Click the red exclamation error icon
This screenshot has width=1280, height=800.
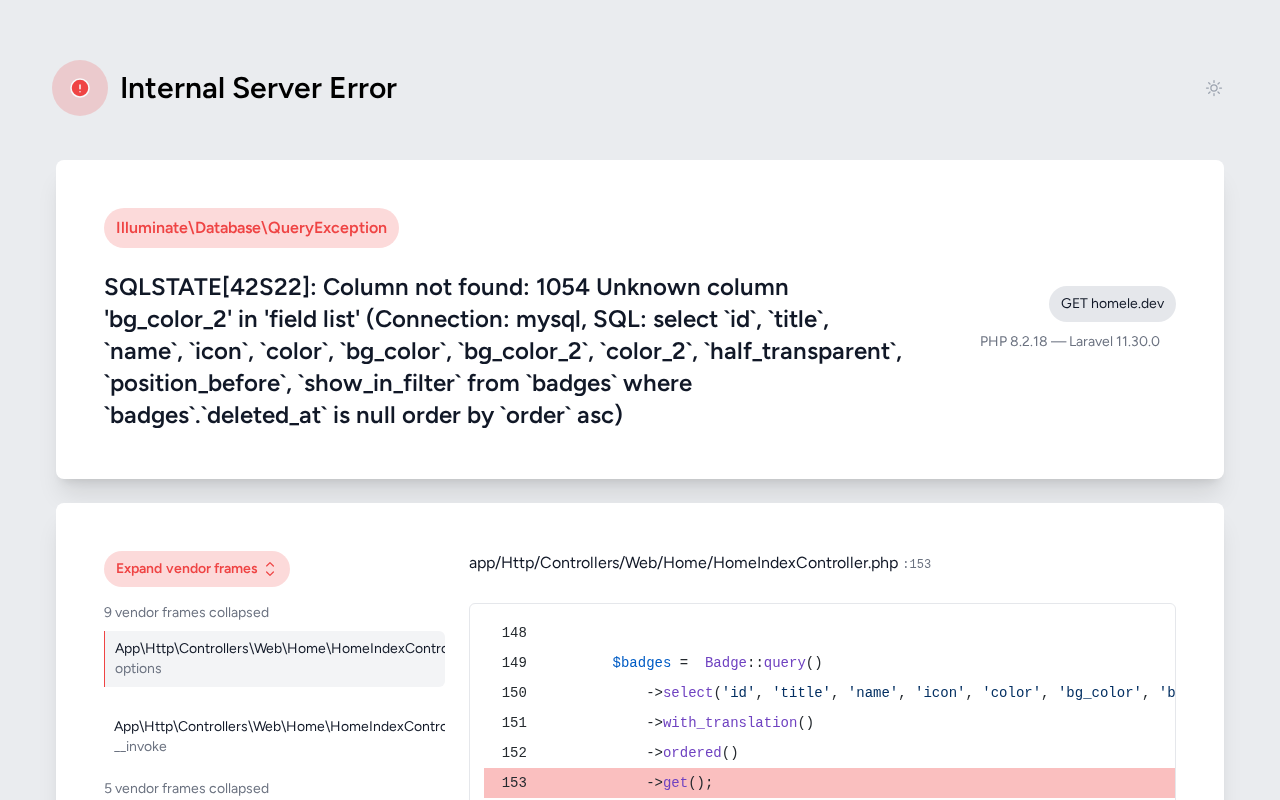[80, 88]
